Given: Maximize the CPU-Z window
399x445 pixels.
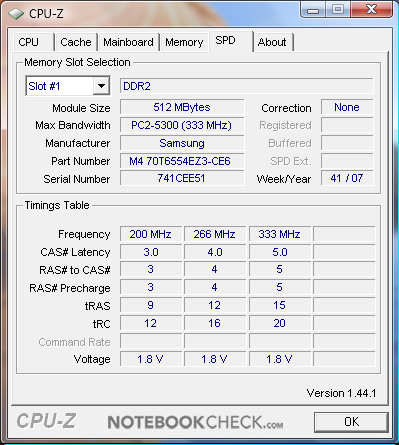Looking at the screenshot, I should point(338,9).
